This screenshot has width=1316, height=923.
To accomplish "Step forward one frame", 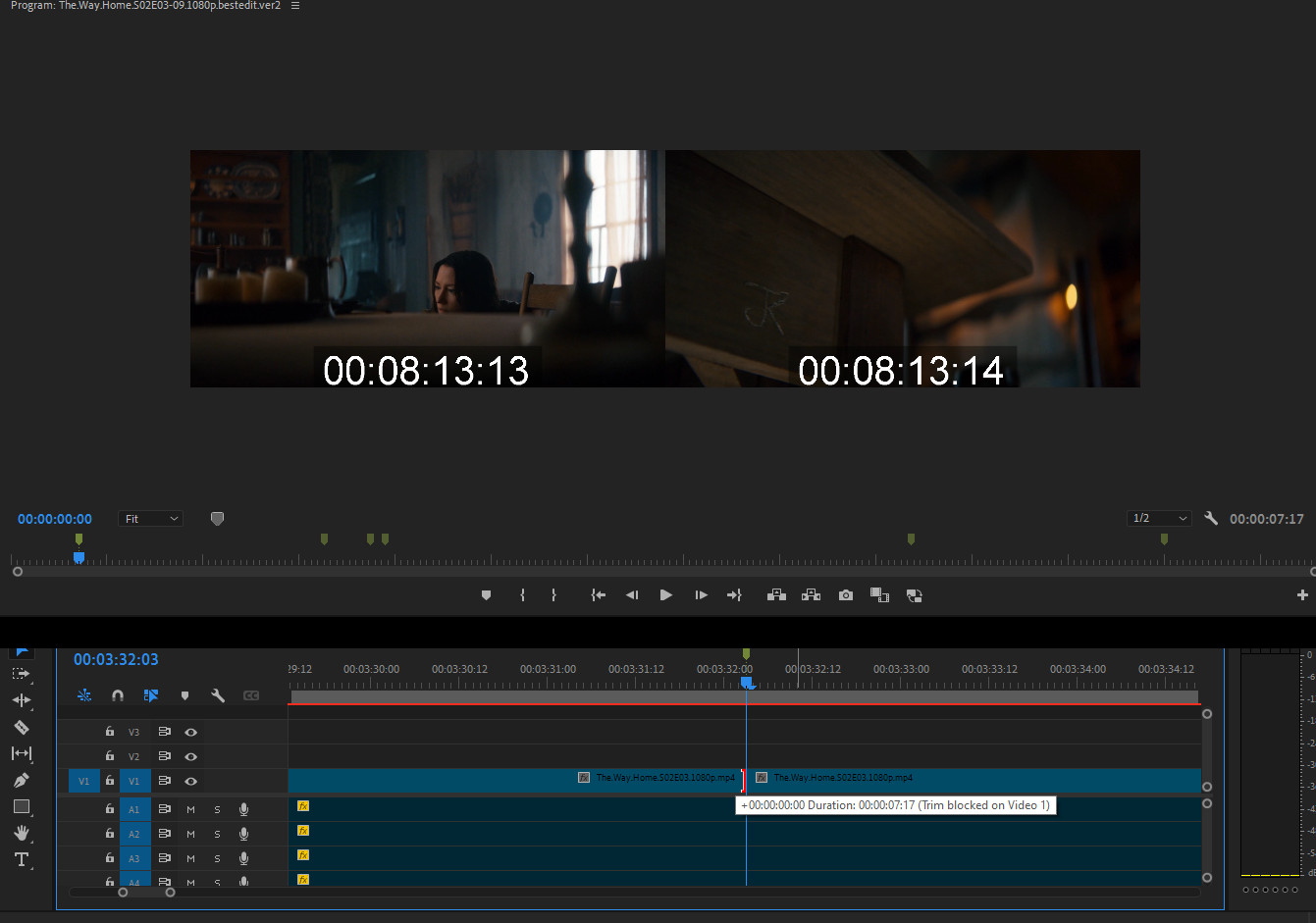I will pos(701,595).
